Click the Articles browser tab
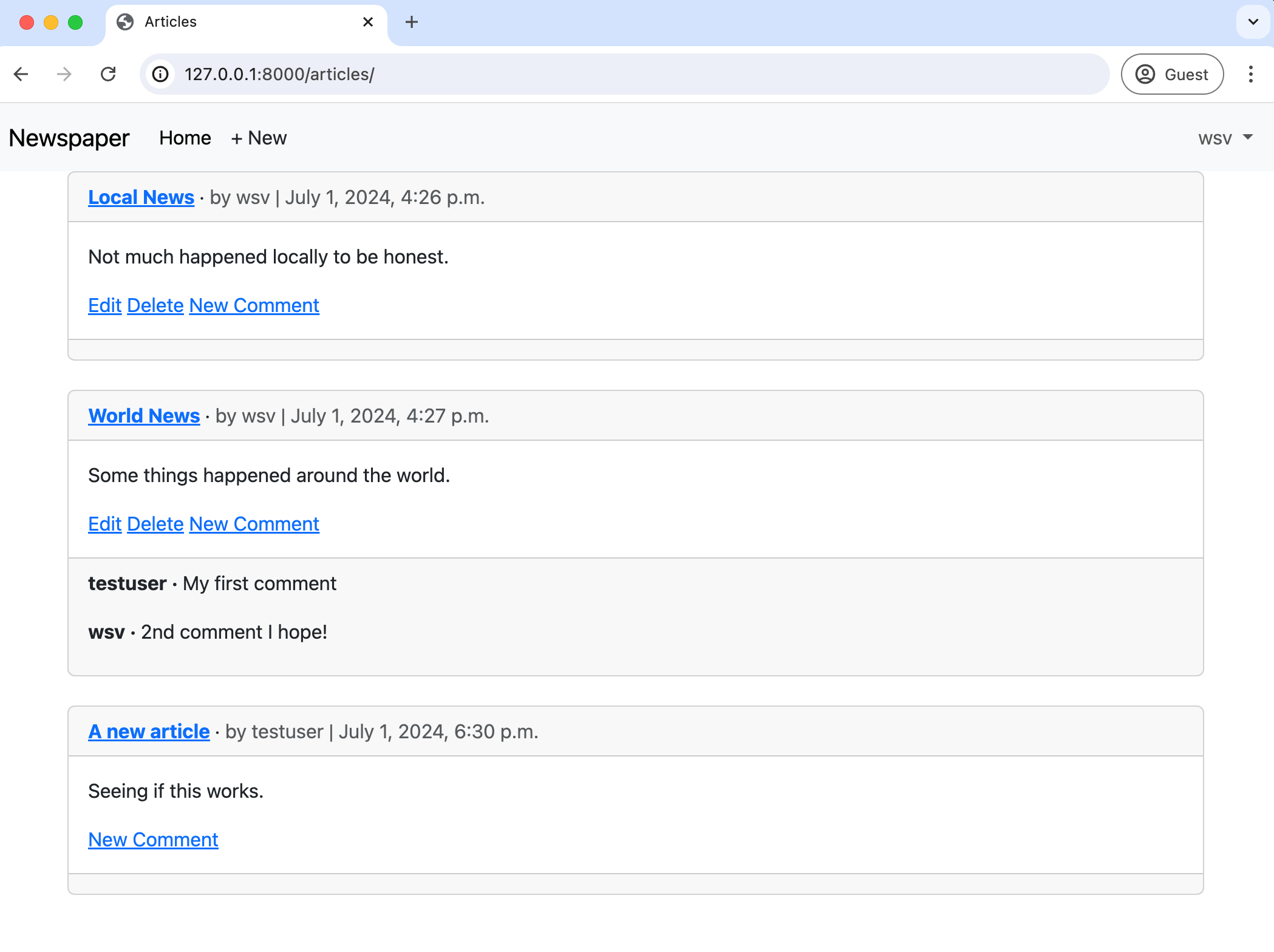The height and width of the screenshot is (952, 1274). point(244,22)
